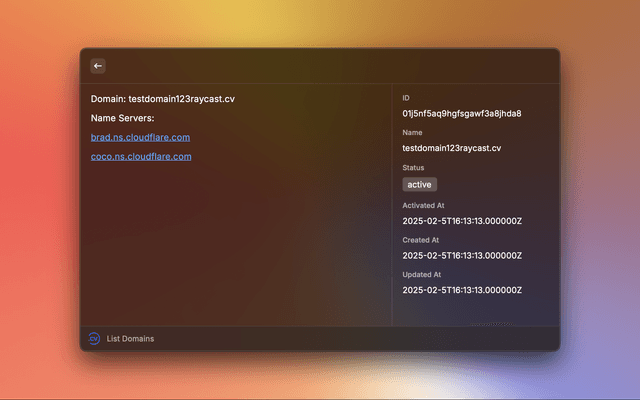Click the Name Servers: heading
This screenshot has width=640, height=400.
pos(122,118)
